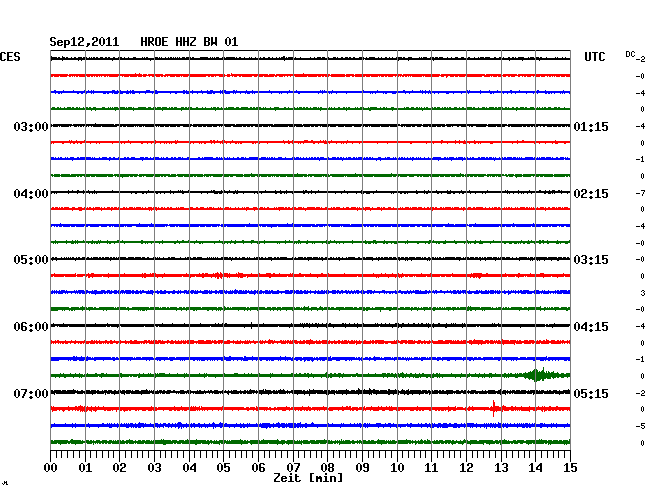This screenshot has height=494, width=650.
Task: Click the UTC time zone label
Action: click(x=595, y=57)
